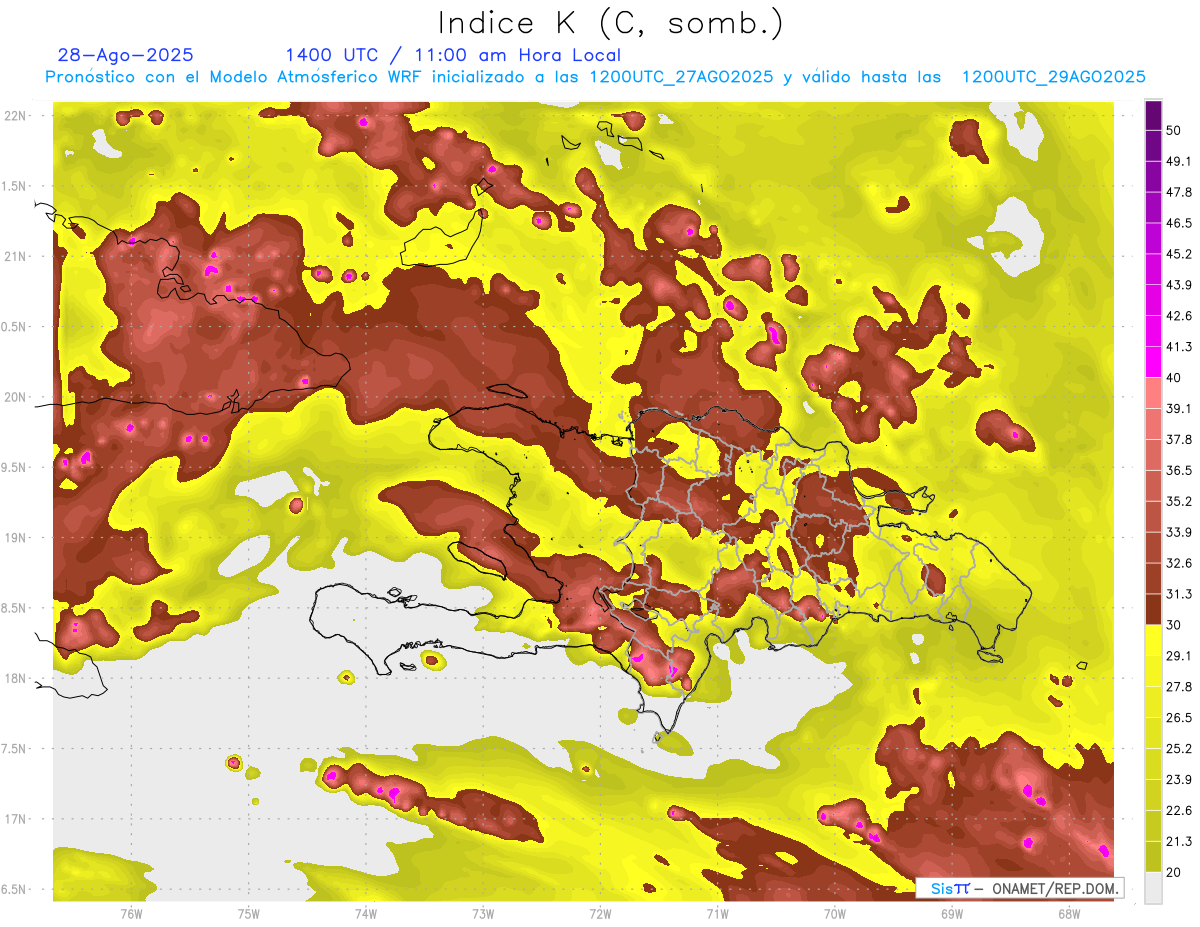Click the "20N" latitude label
1200x927 pixels.
[15, 397]
